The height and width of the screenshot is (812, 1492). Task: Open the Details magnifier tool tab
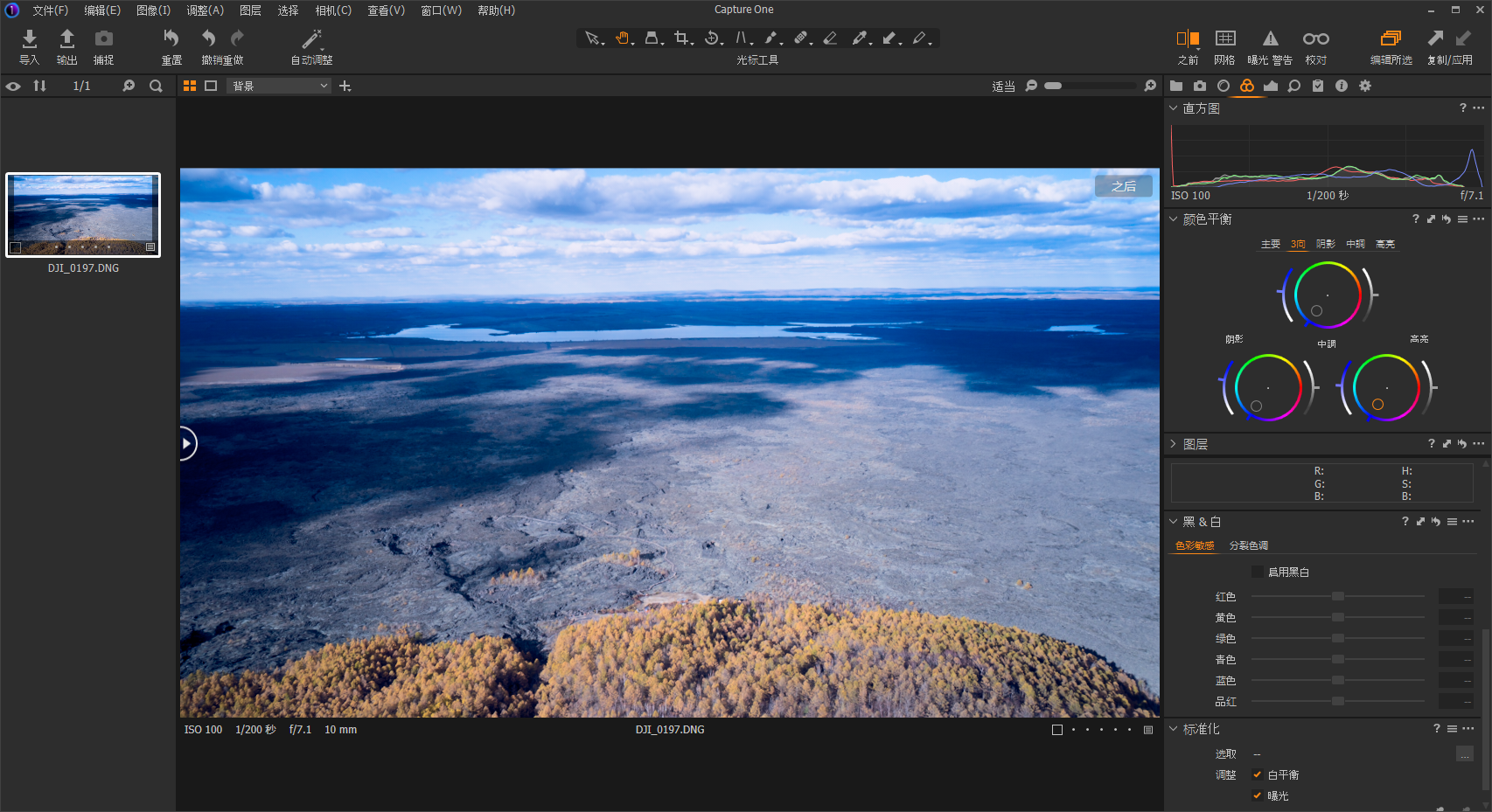(x=1294, y=86)
